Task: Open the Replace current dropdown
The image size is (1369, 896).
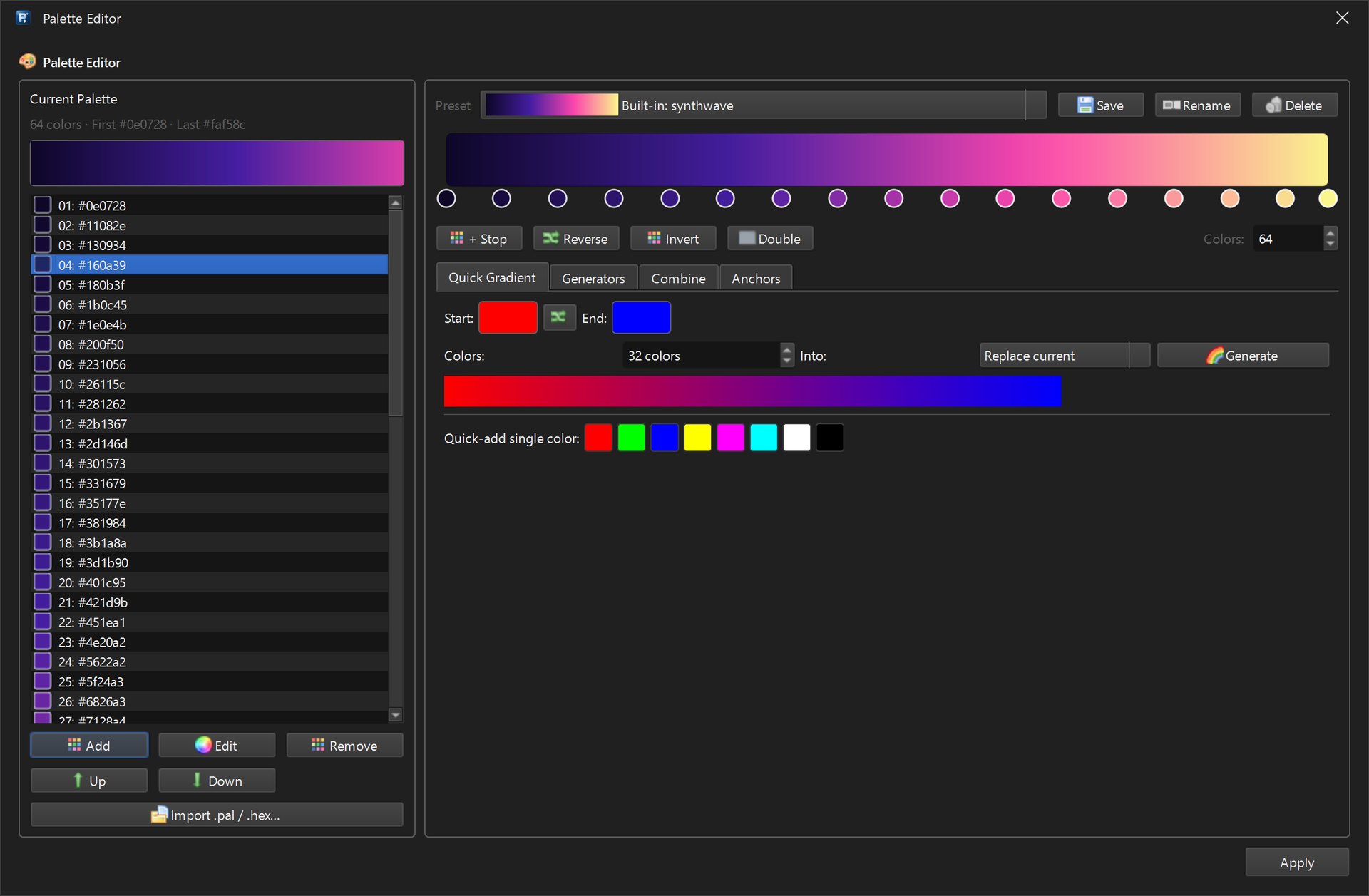Action: [x=1065, y=356]
